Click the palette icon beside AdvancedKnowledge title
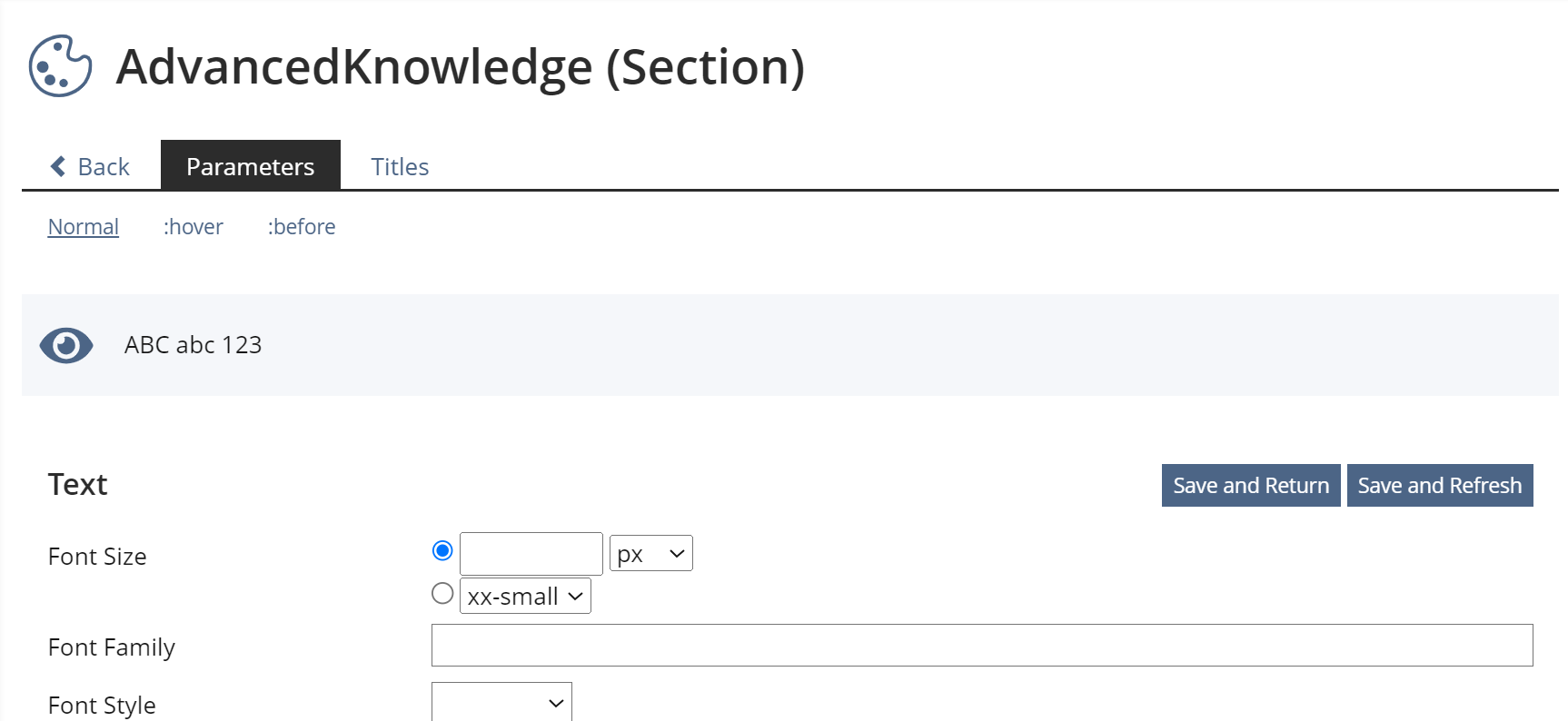The image size is (1568, 721). (60, 66)
